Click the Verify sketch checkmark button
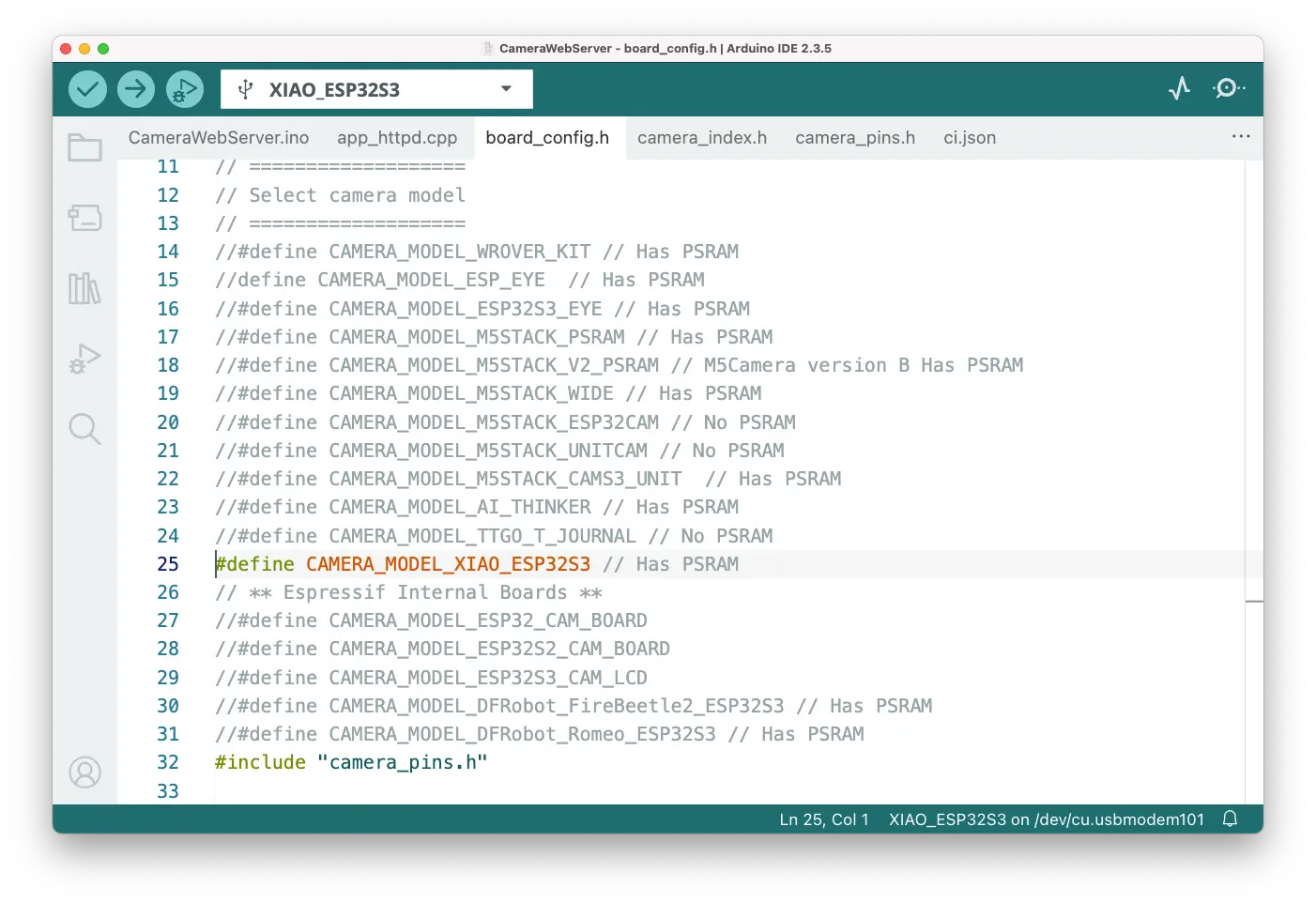Image resolution: width=1316 pixels, height=903 pixels. click(87, 89)
